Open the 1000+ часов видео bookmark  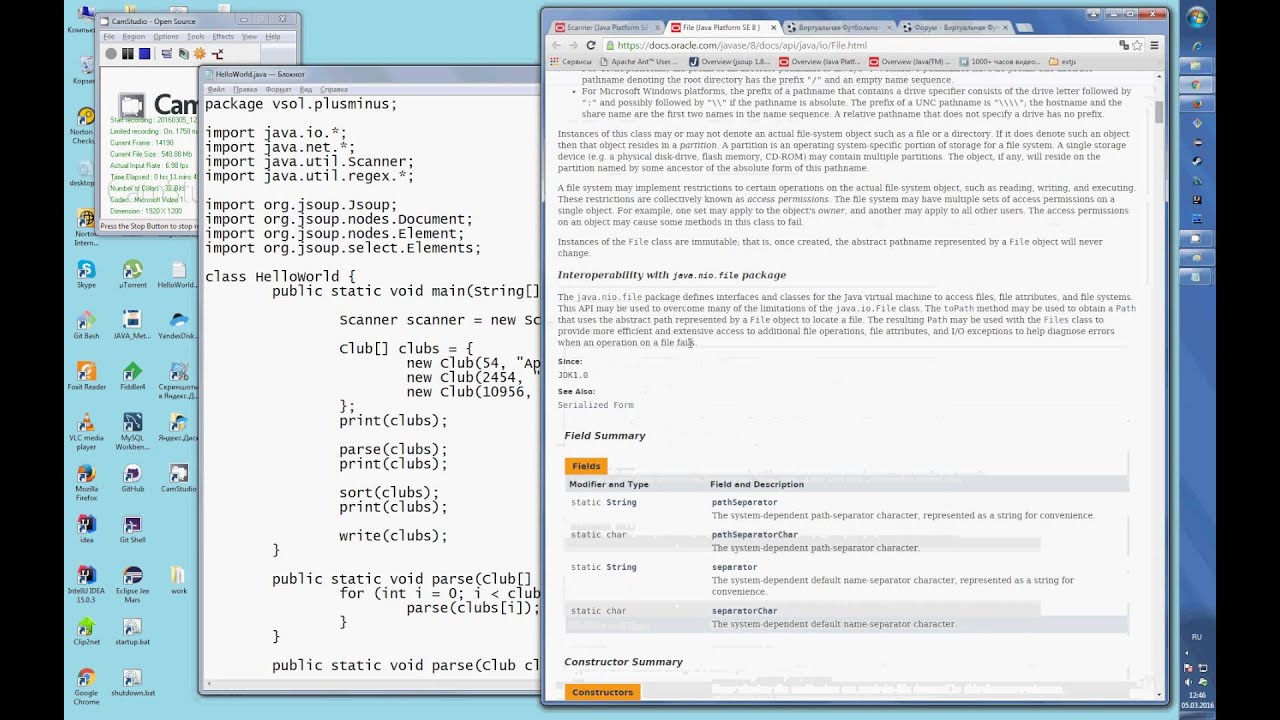[x=999, y=61]
